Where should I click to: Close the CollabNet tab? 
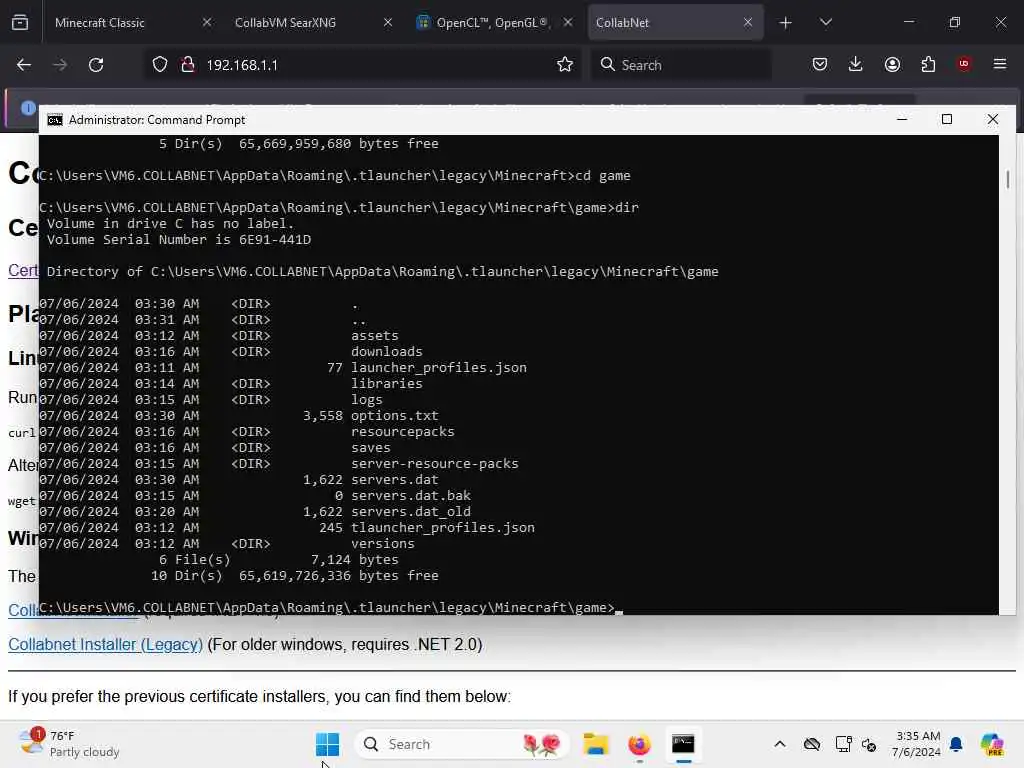point(748,22)
